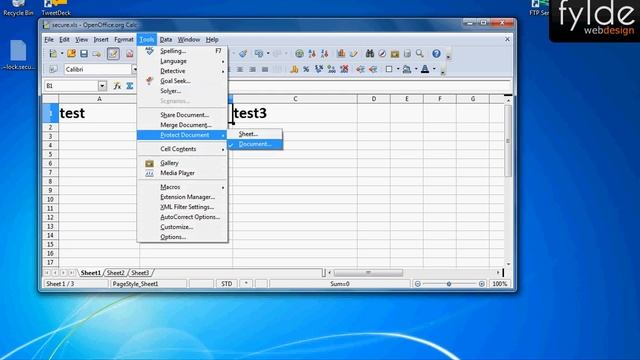Select Share Document... menu entry
The width and height of the screenshot is (640, 360).
point(182,115)
